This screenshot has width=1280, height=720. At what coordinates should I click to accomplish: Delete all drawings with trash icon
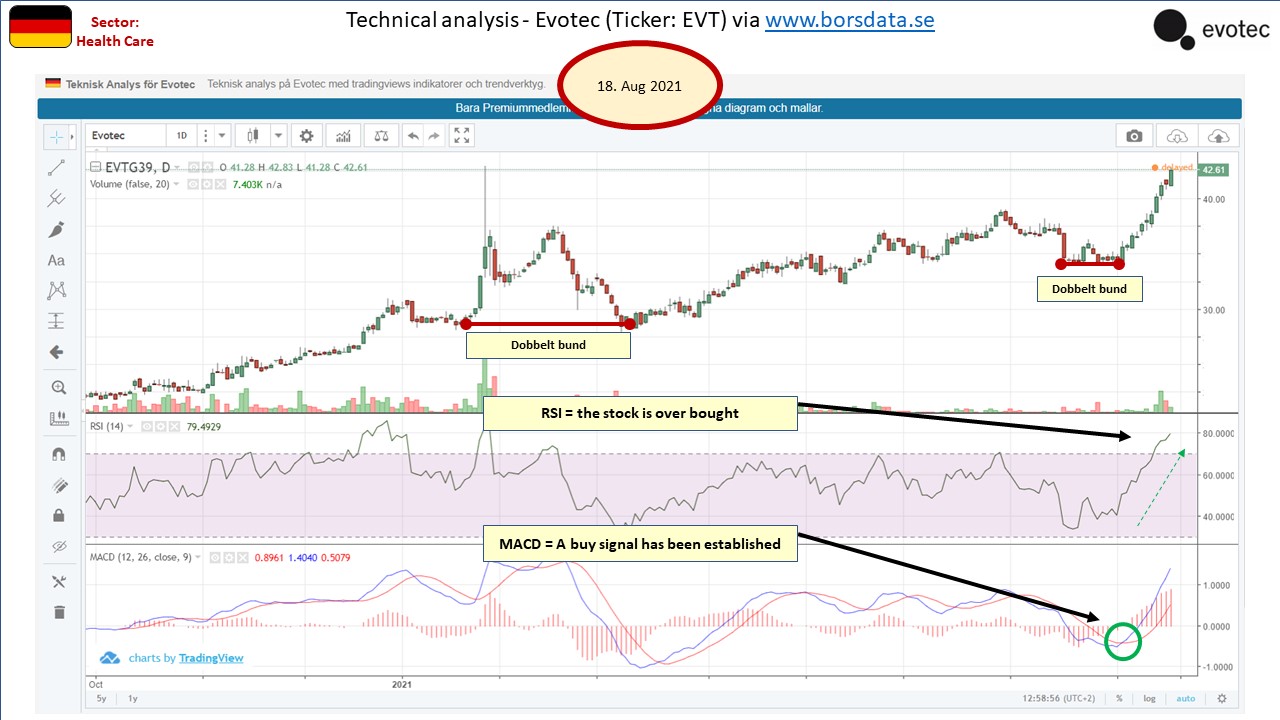click(x=57, y=612)
